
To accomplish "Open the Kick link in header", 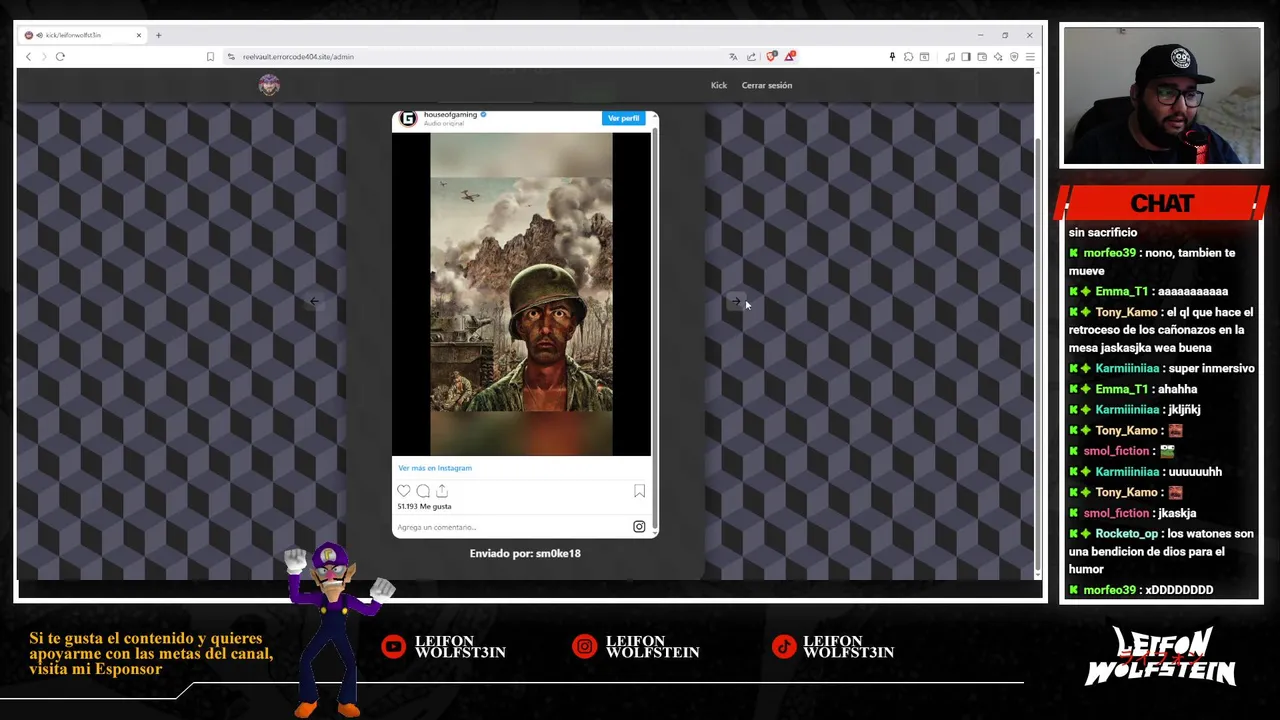I will [x=719, y=85].
